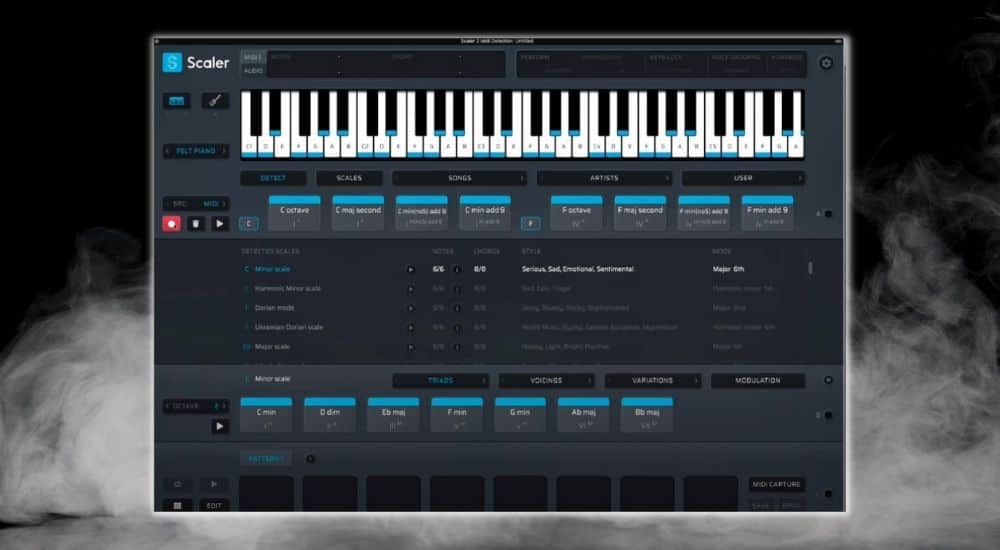Play the Harmonic Minor scale preview

[x=411, y=289]
